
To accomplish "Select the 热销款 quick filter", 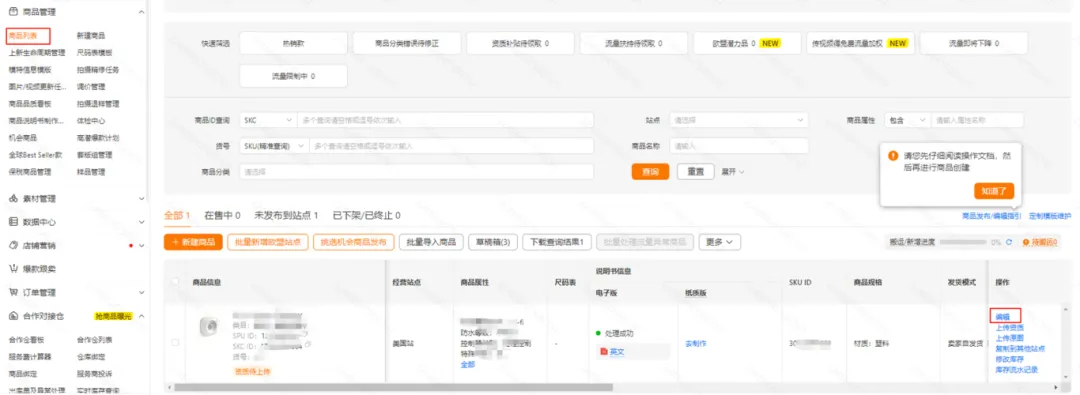I will pyautogui.click(x=293, y=43).
